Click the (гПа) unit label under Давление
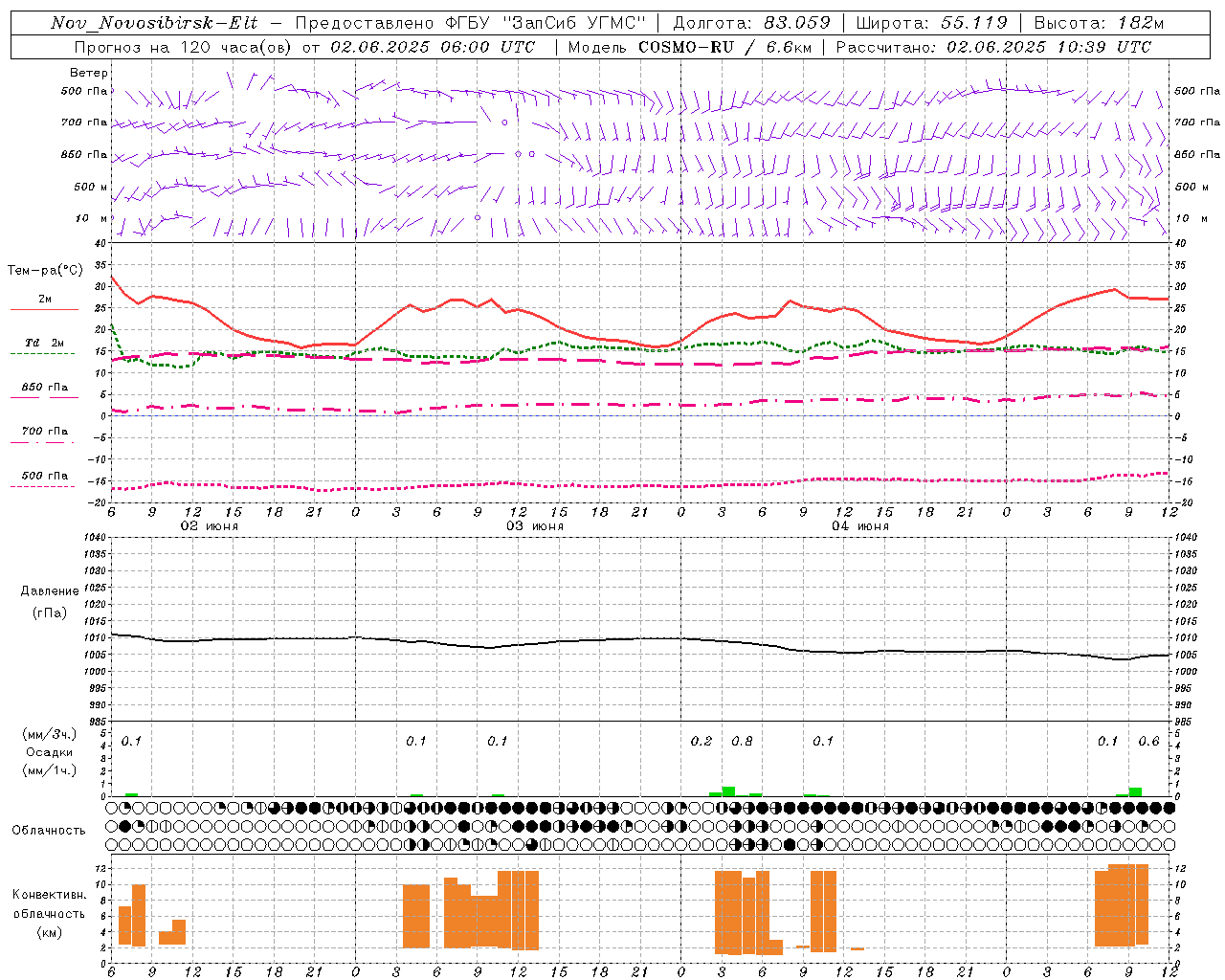1225x980 pixels. click(x=50, y=613)
